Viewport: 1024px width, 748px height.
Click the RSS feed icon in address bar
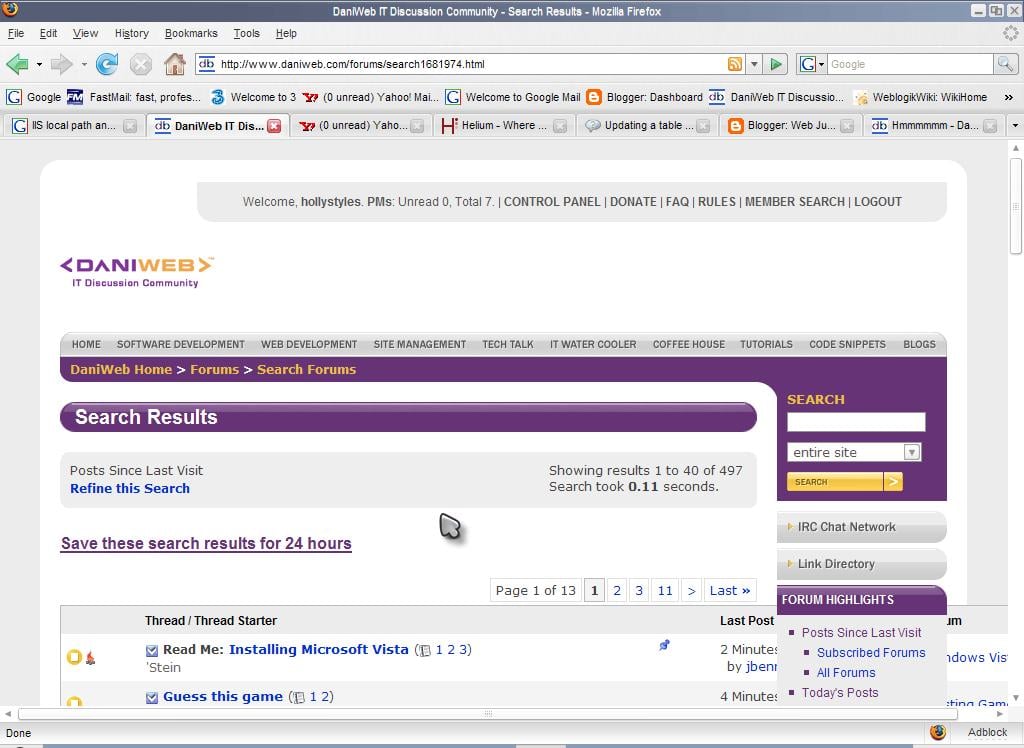coord(735,64)
